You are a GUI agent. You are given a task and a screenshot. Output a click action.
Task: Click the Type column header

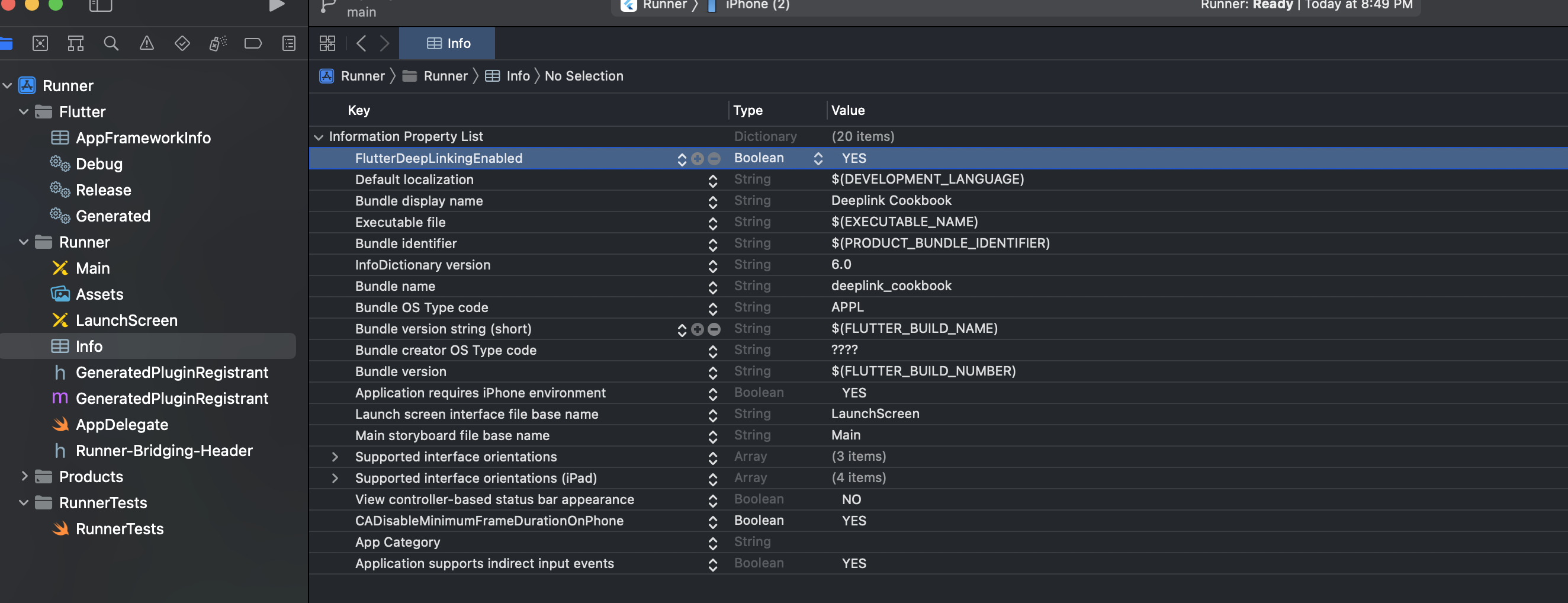click(747, 110)
